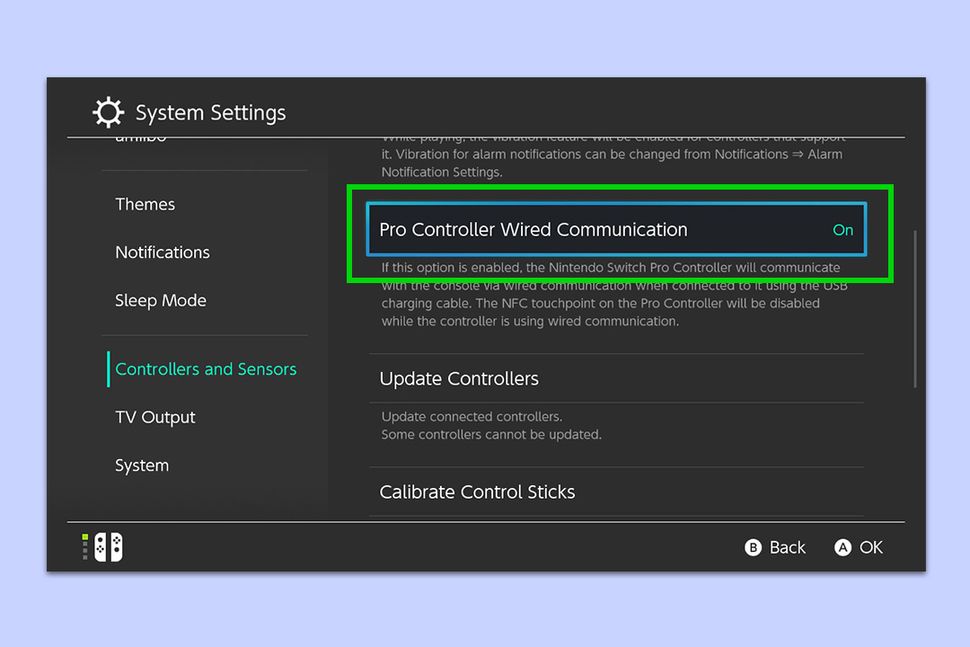Tap the circular B glyph near Back
Image resolution: width=970 pixels, height=647 pixels.
click(x=756, y=547)
